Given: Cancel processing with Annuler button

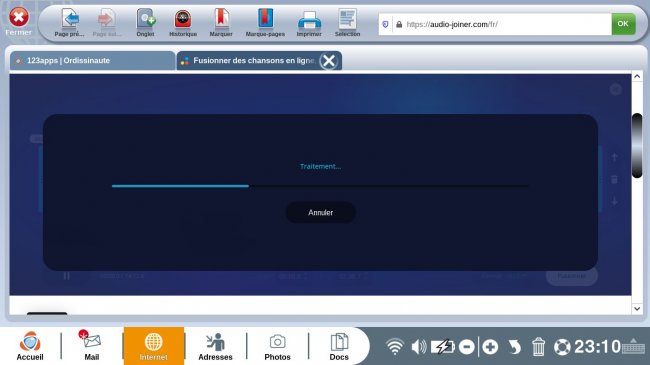Looking at the screenshot, I should tap(320, 212).
